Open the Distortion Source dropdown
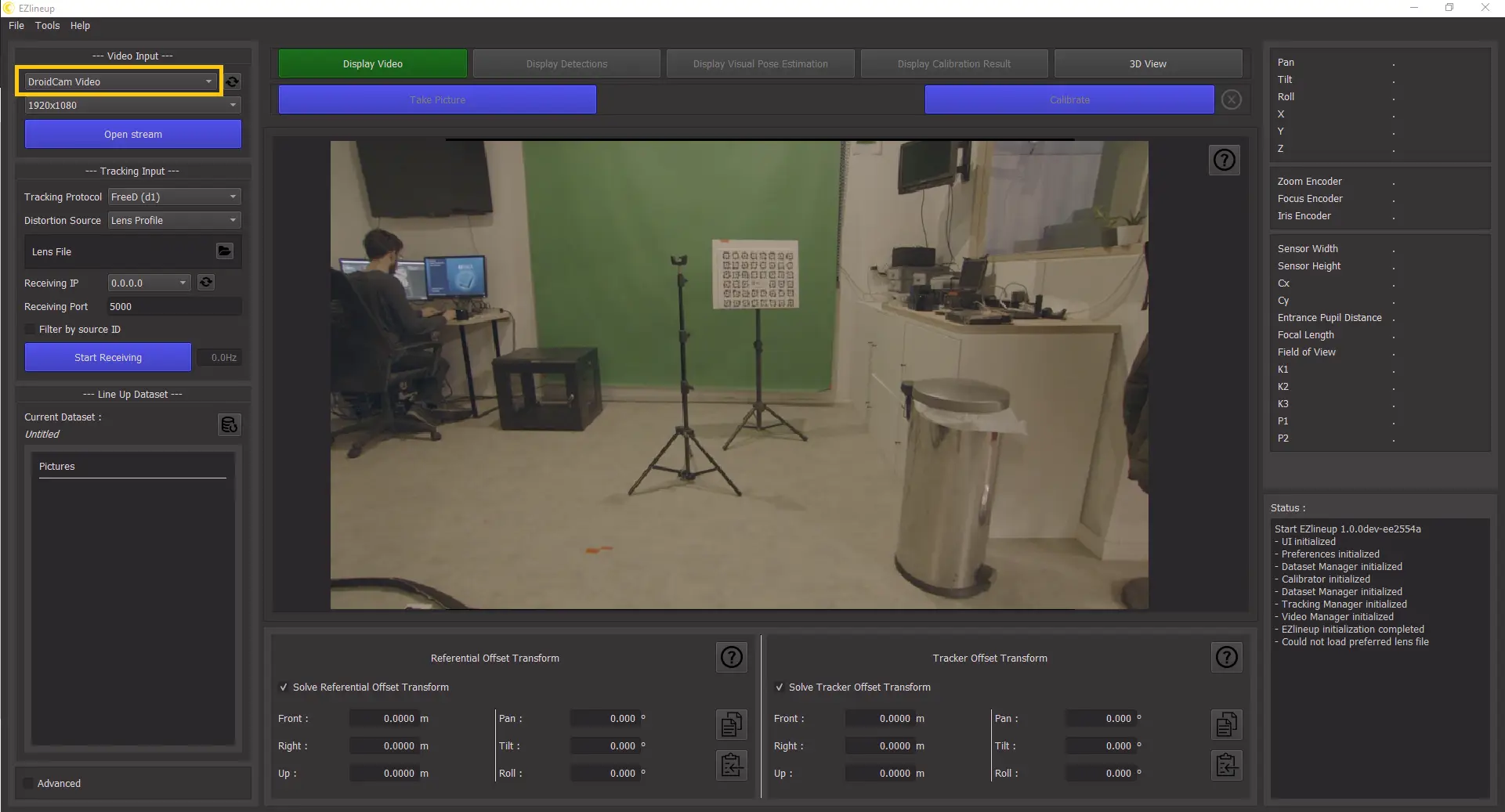Viewport: 1505px width, 812px height. [x=174, y=221]
